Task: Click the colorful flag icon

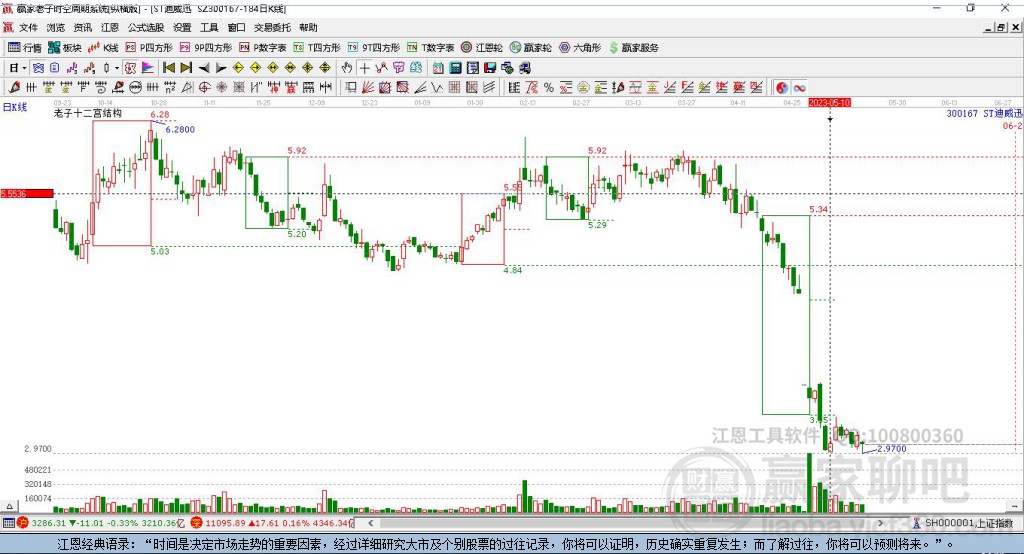Action: 148,68
